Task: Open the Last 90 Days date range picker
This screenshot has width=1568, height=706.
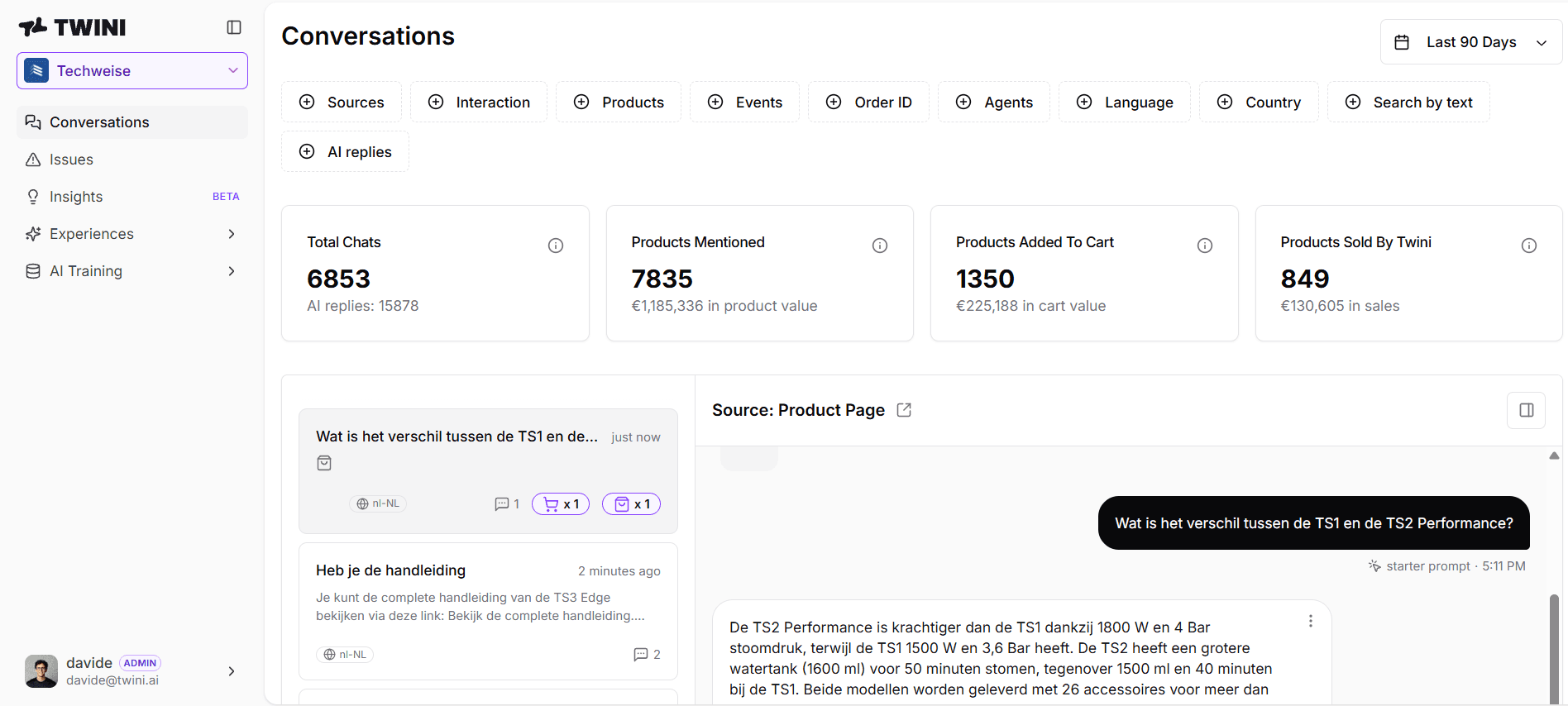Action: point(1471,42)
